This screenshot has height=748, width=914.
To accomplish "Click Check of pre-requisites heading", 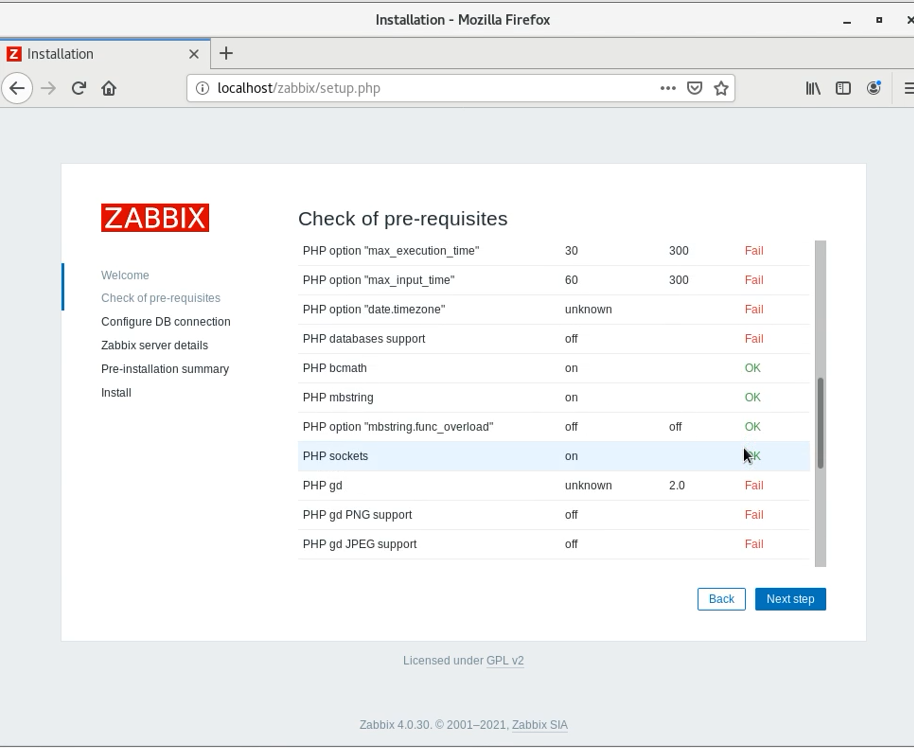I will click(403, 219).
